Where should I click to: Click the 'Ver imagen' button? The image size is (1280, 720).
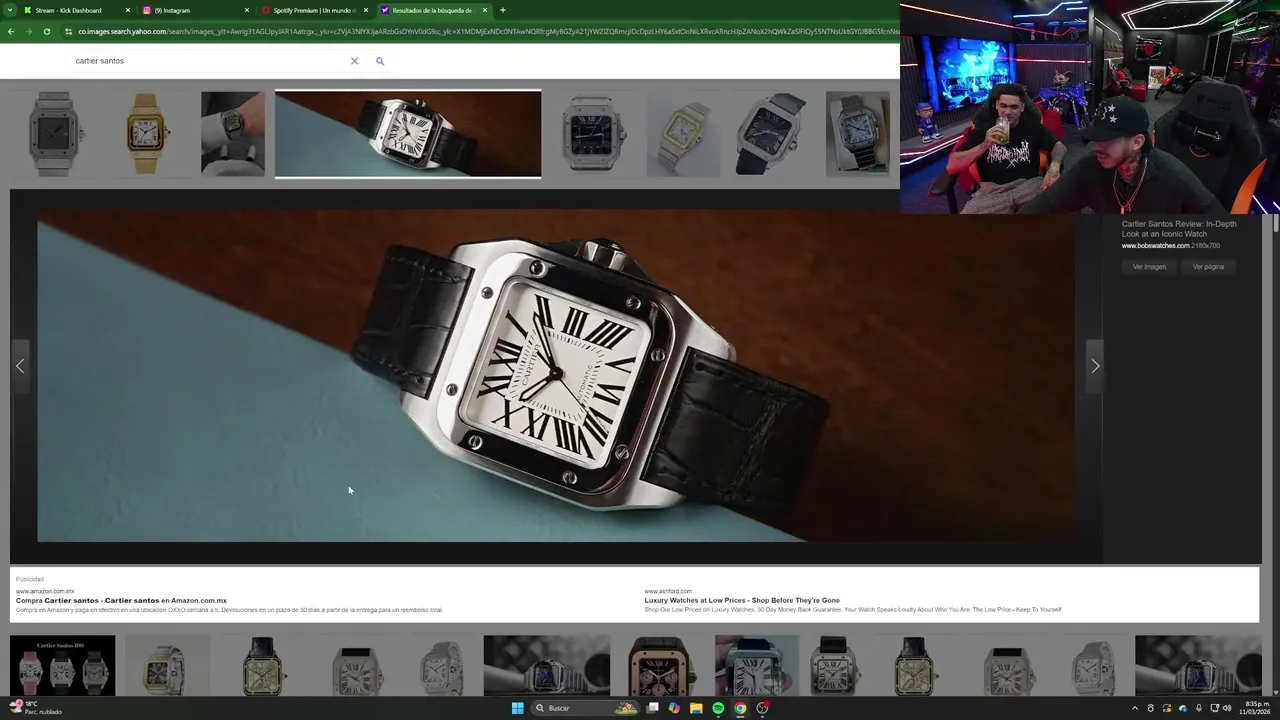click(x=1149, y=267)
